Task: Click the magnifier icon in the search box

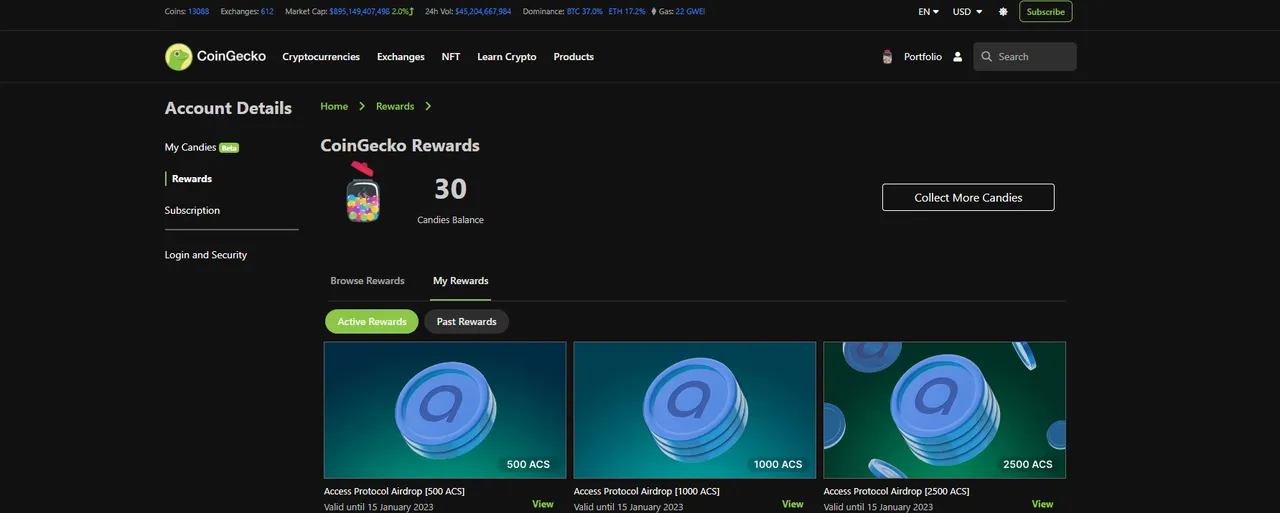Action: [987, 57]
